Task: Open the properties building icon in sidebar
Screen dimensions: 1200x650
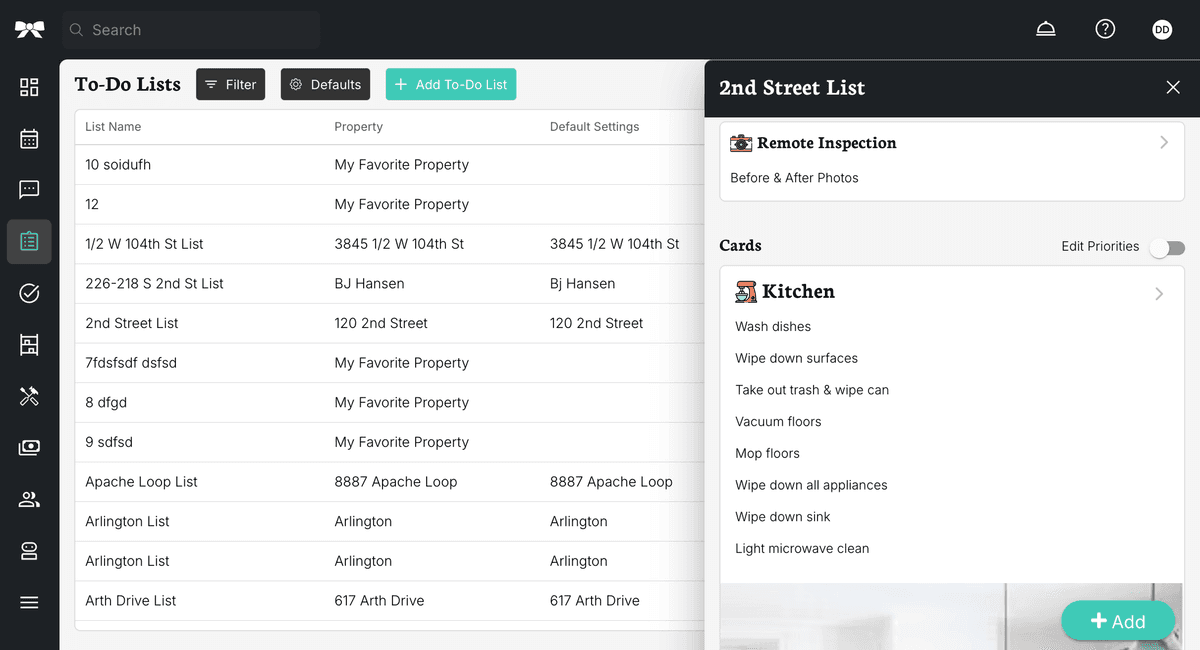Action: (x=29, y=344)
